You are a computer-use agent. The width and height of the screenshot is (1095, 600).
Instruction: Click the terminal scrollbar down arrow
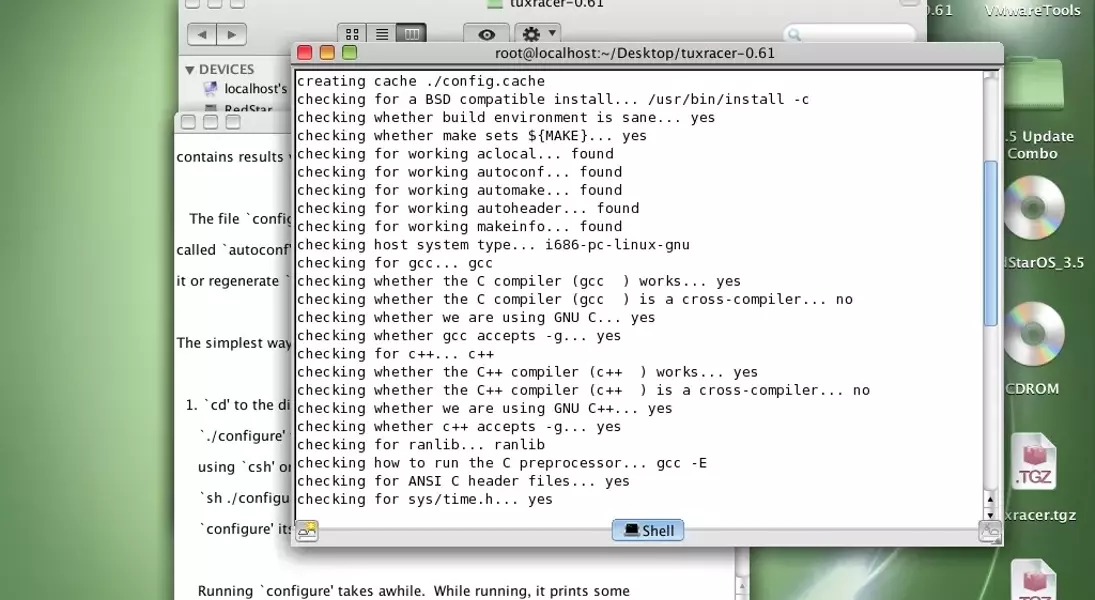coord(990,514)
